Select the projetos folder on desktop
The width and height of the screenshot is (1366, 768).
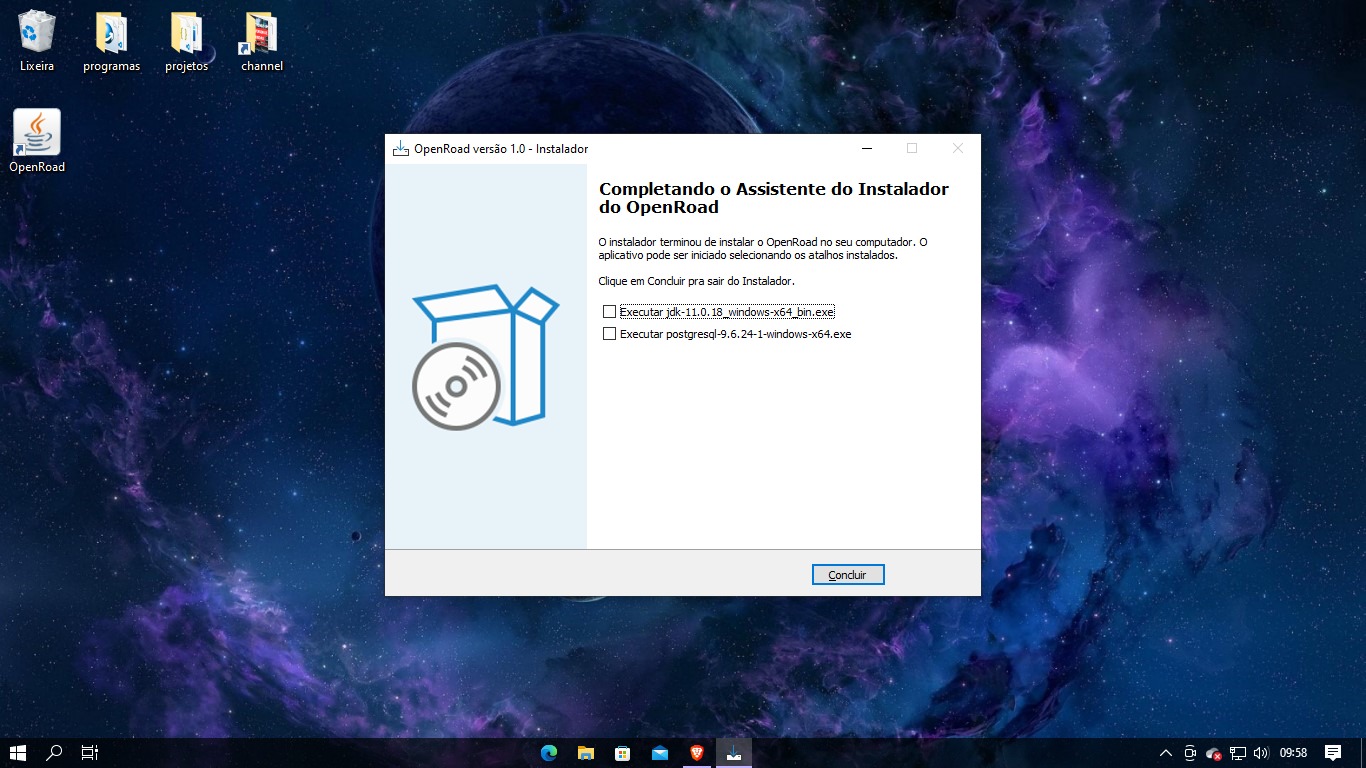(186, 41)
